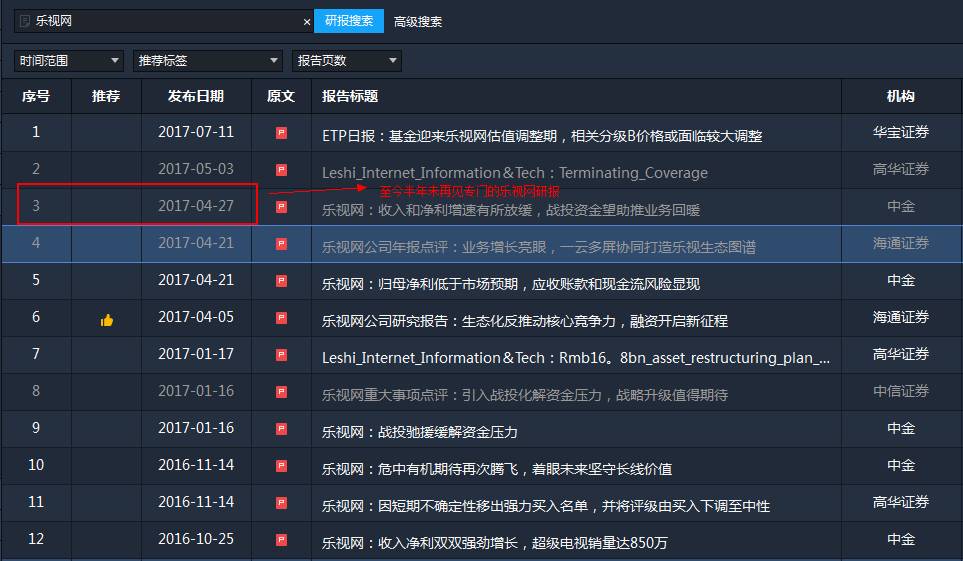Open the Terminating_Coverage report title
The height and width of the screenshot is (561, 963).
pyautogui.click(x=515, y=173)
